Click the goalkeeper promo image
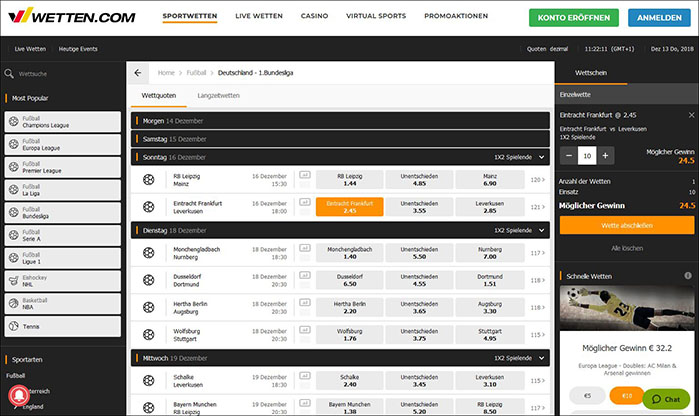 coord(627,308)
